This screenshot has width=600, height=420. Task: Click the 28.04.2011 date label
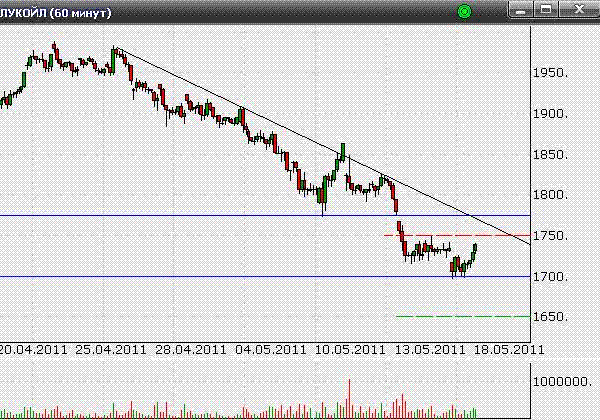[191, 350]
